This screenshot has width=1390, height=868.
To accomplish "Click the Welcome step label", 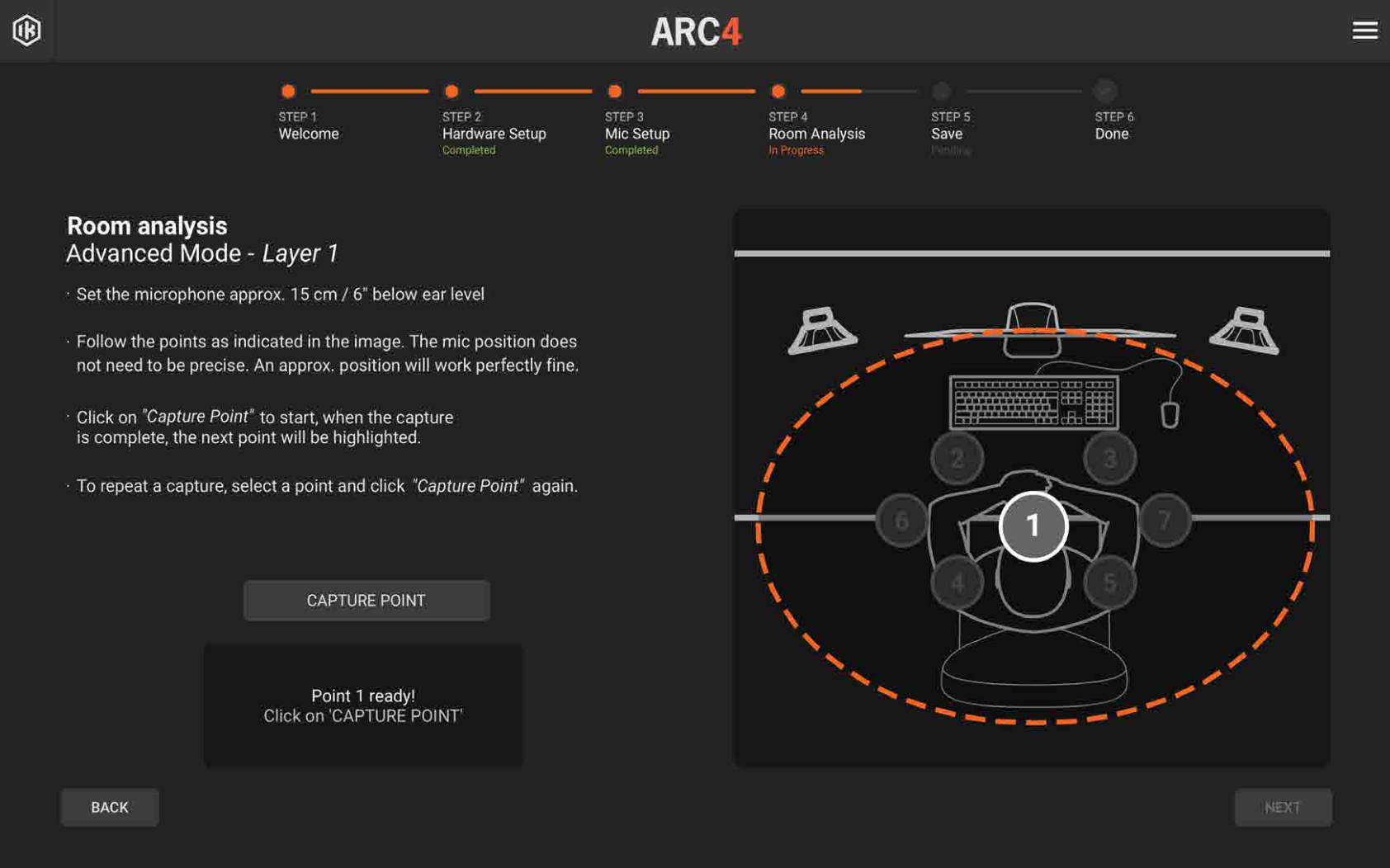I will pyautogui.click(x=309, y=134).
